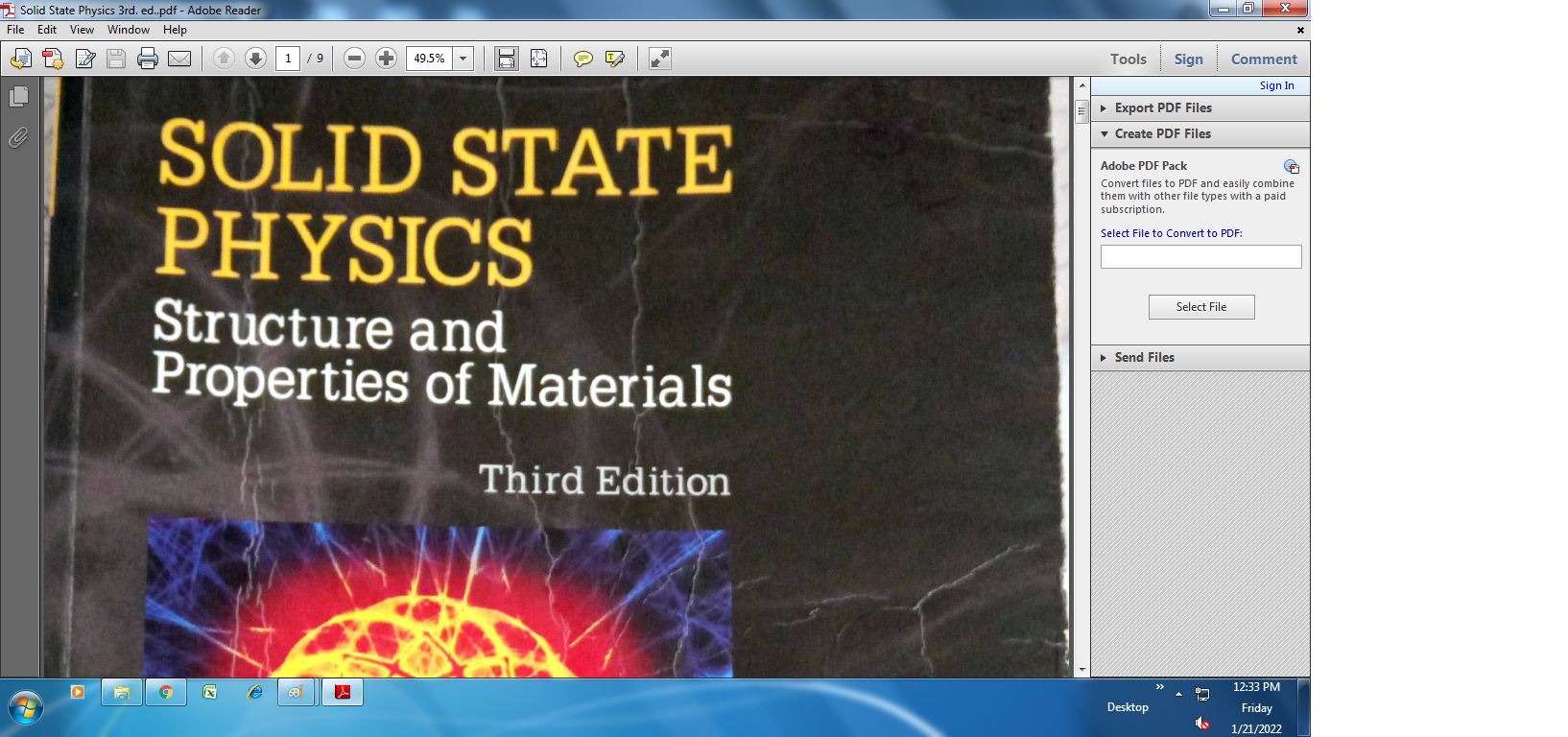Open the Windows Start menu
Screen dimensions: 1568x737
tap(26, 709)
